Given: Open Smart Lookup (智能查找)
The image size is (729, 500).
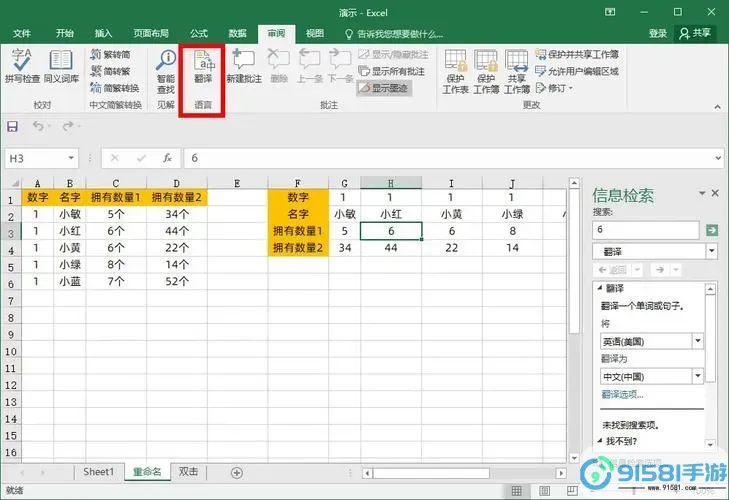Looking at the screenshot, I should 166,71.
